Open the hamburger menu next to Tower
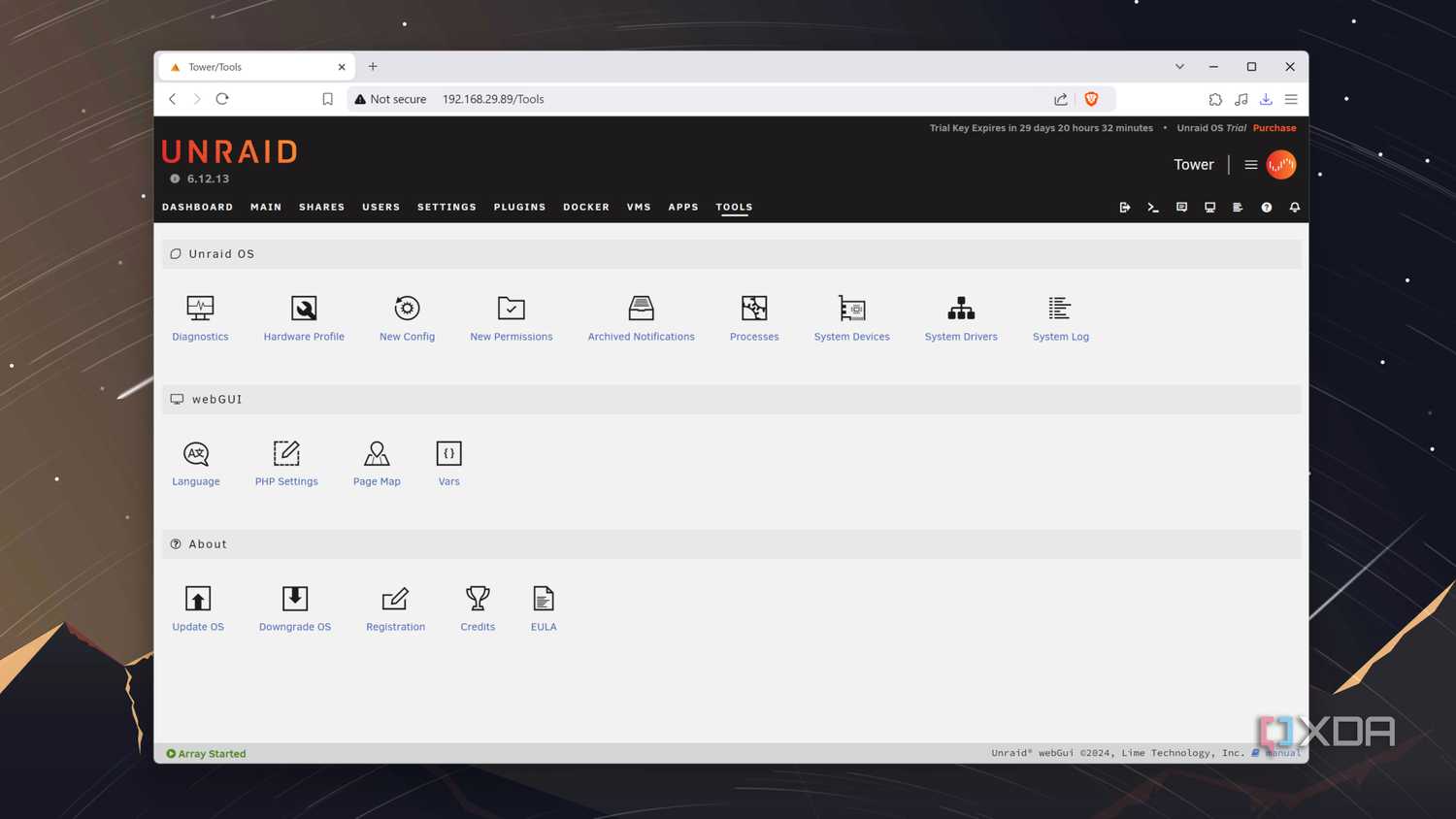The width and height of the screenshot is (1456, 819). pyautogui.click(x=1250, y=165)
